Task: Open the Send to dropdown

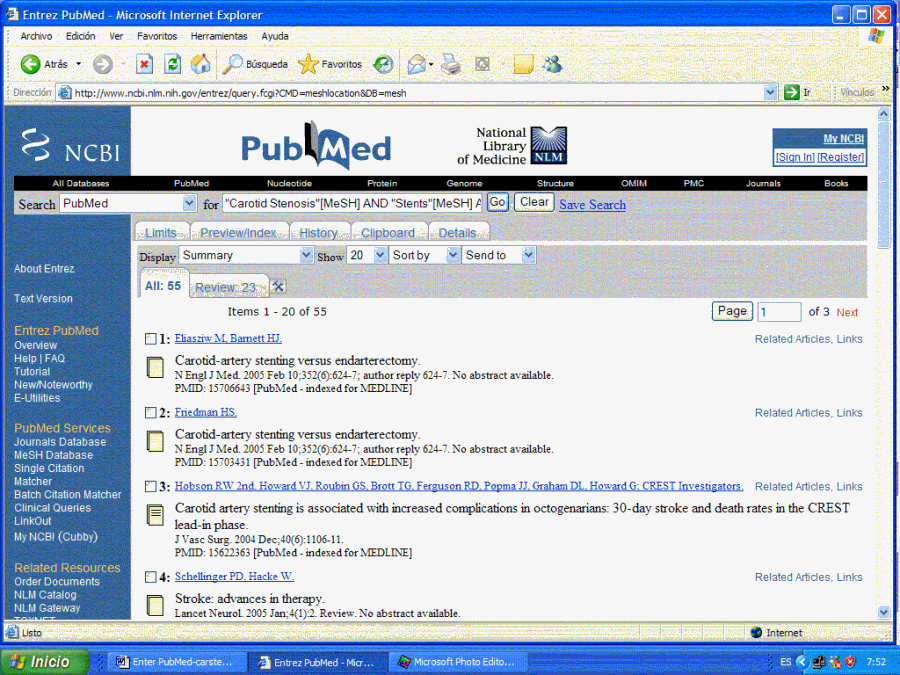Action: pyautogui.click(x=499, y=256)
